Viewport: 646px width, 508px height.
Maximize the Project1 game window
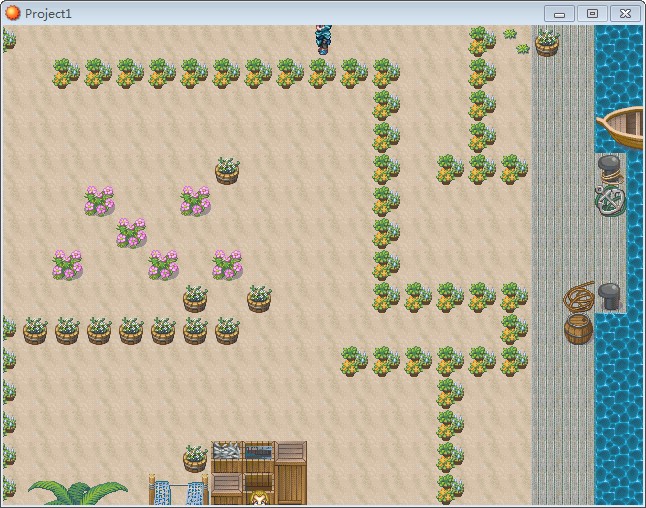(592, 14)
